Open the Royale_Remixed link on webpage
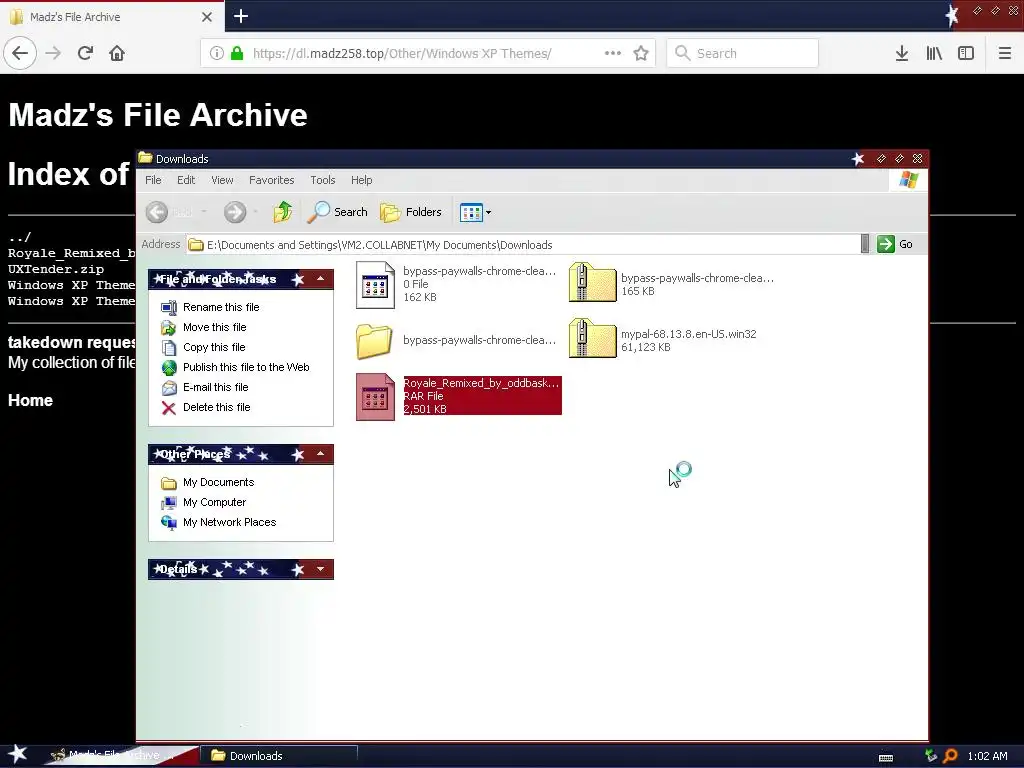This screenshot has height=768, width=1024. [71, 253]
